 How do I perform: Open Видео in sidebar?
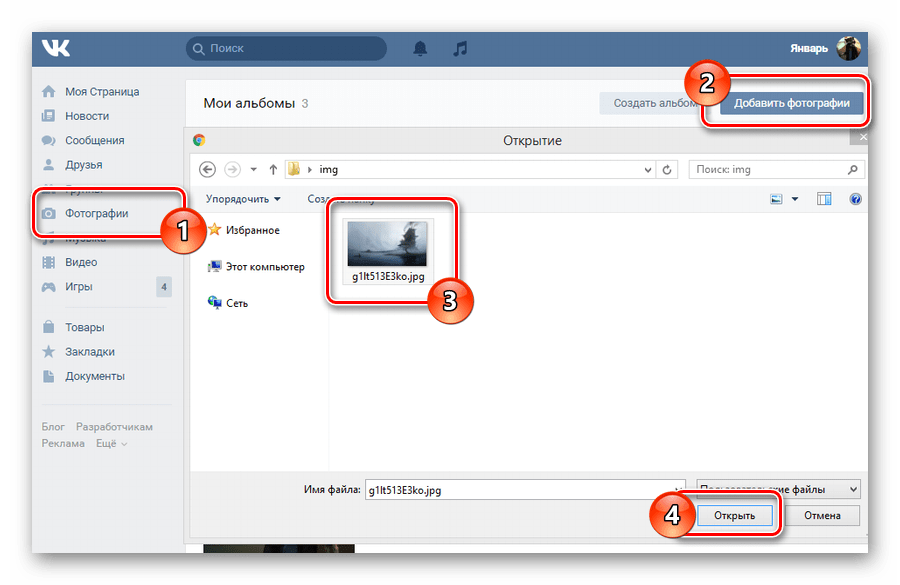[x=81, y=262]
